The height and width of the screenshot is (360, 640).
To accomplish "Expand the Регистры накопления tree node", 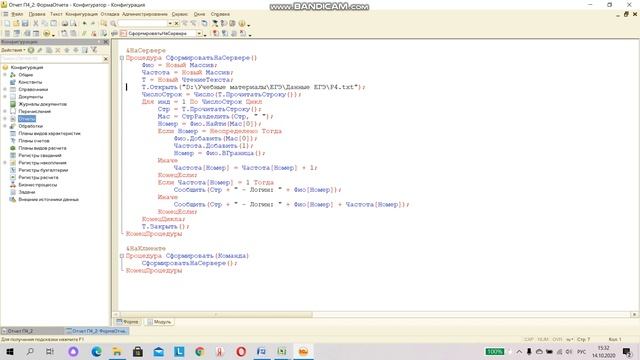I will coord(5,163).
